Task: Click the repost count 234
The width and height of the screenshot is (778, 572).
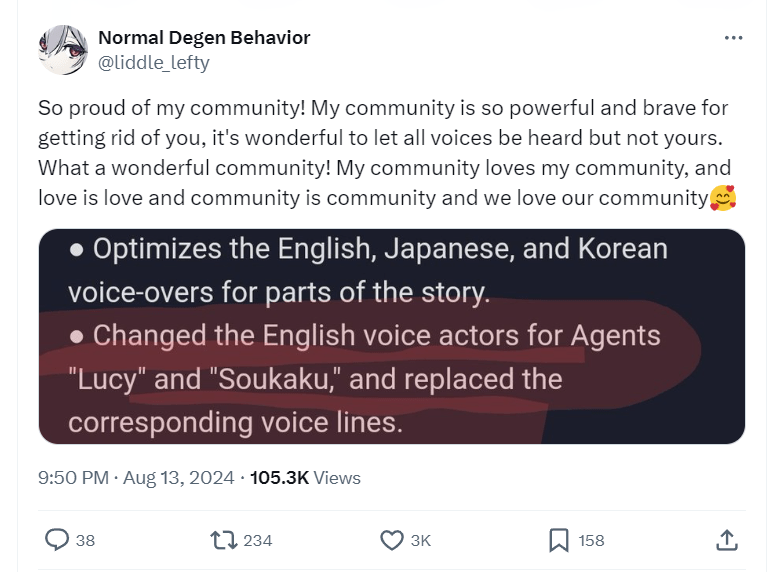Action: pyautogui.click(x=258, y=540)
